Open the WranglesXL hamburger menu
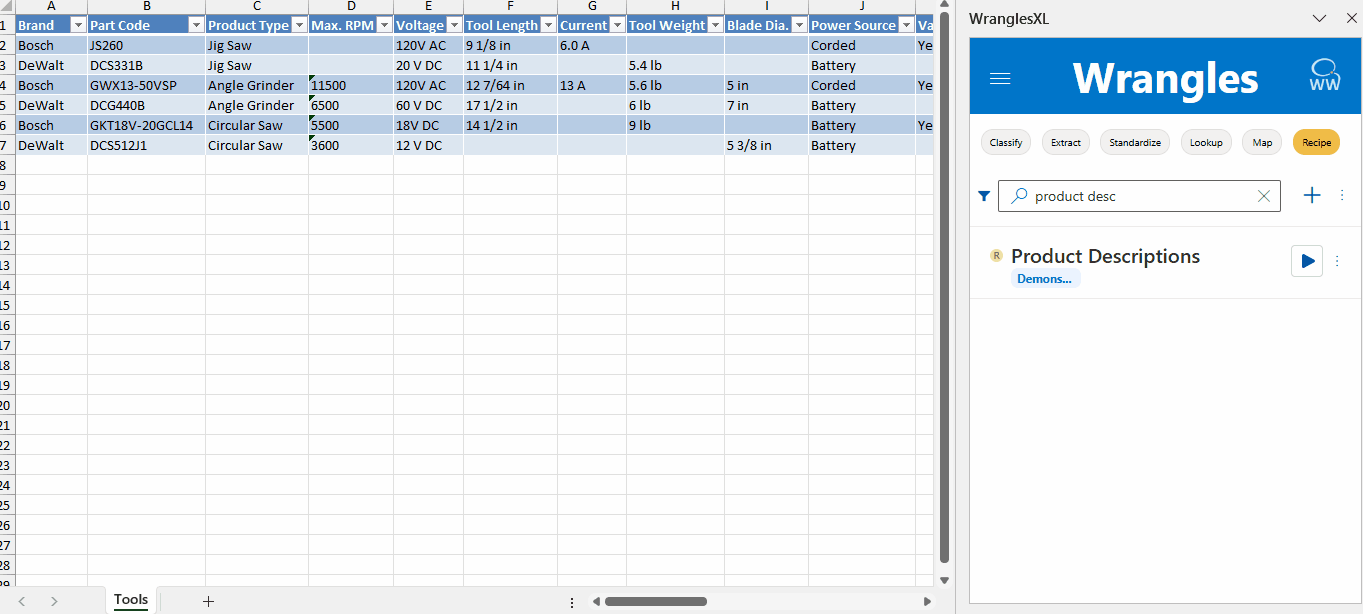Viewport: 1363px width, 614px height. (x=1000, y=78)
